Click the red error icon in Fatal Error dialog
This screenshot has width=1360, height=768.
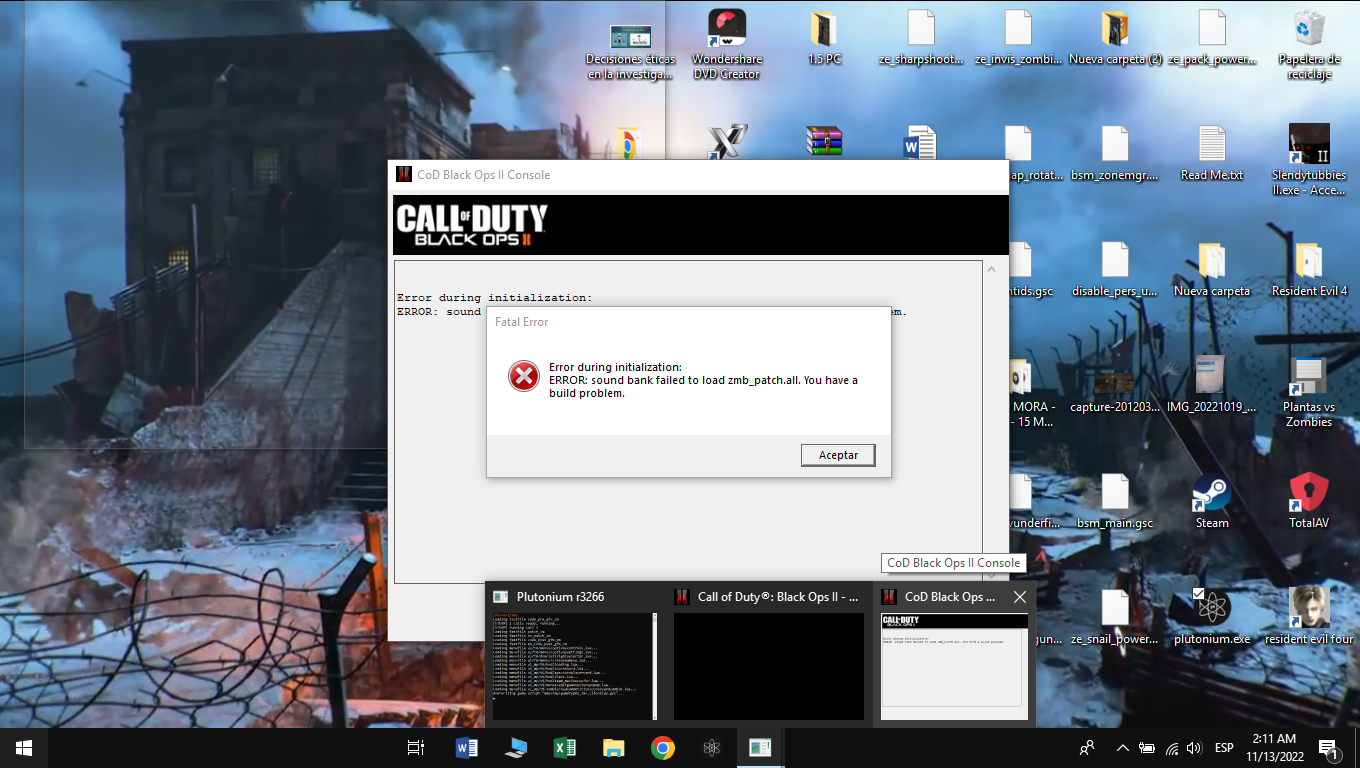tap(524, 376)
